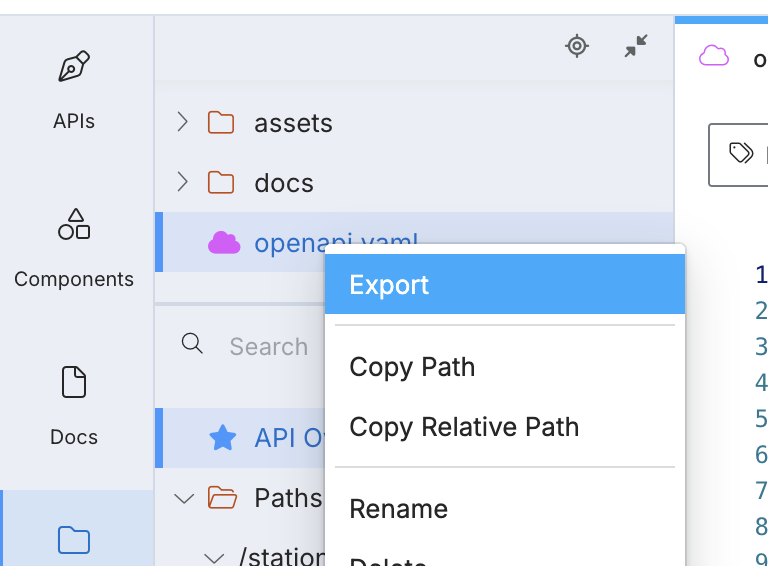Select the Files folder sidebar icon

pyautogui.click(x=74, y=540)
